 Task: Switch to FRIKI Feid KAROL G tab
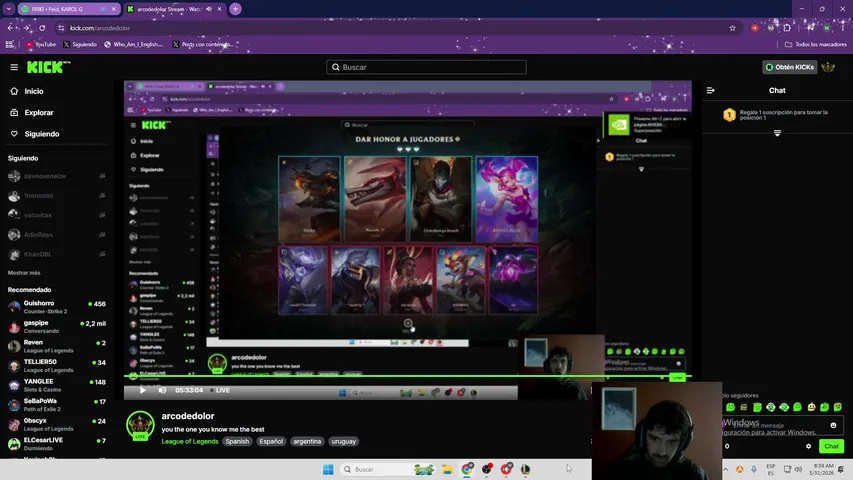tap(60, 9)
